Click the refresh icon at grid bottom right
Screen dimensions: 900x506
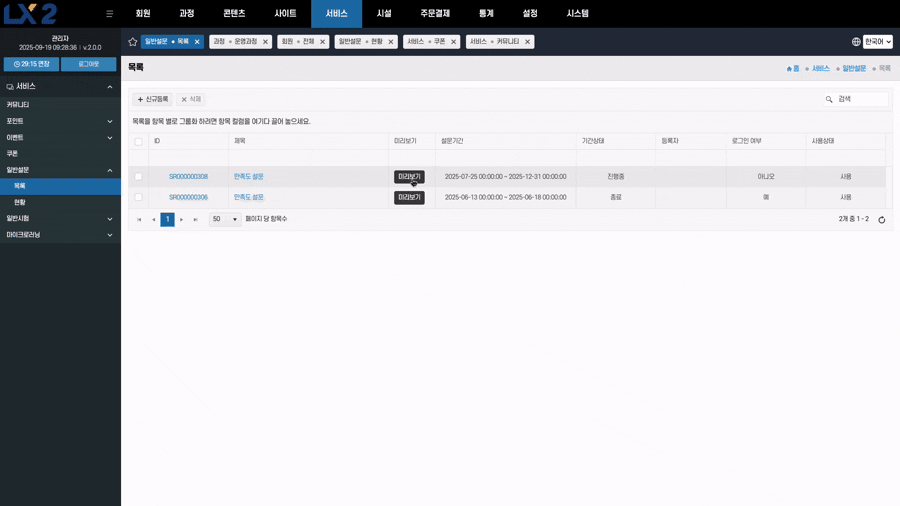click(881, 220)
